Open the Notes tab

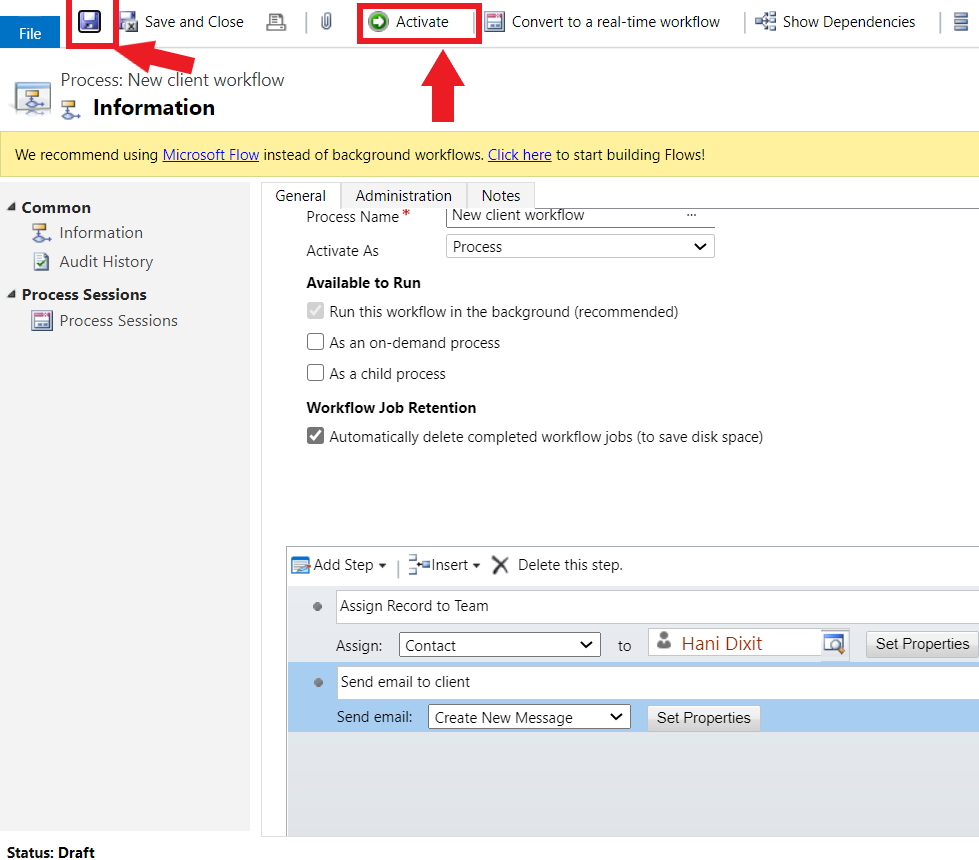click(500, 196)
